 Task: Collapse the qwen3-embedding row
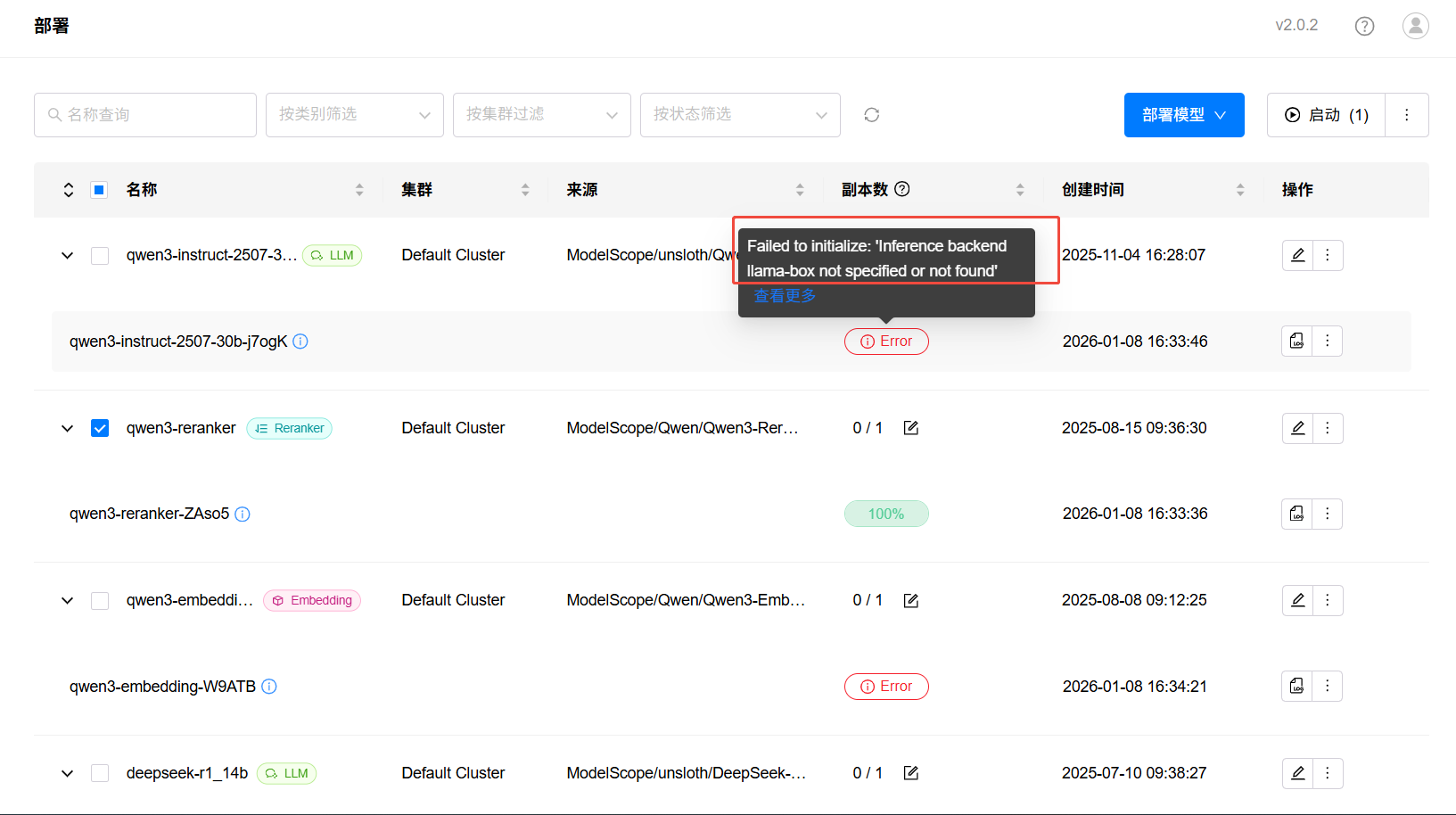[67, 601]
